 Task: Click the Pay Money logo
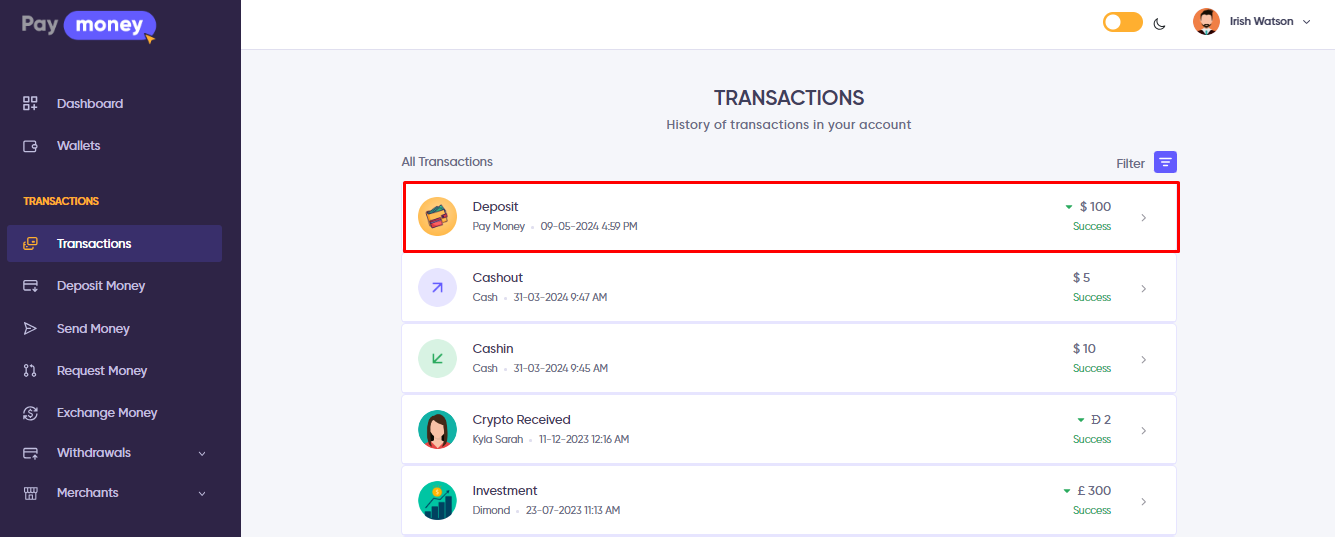pyautogui.click(x=89, y=25)
